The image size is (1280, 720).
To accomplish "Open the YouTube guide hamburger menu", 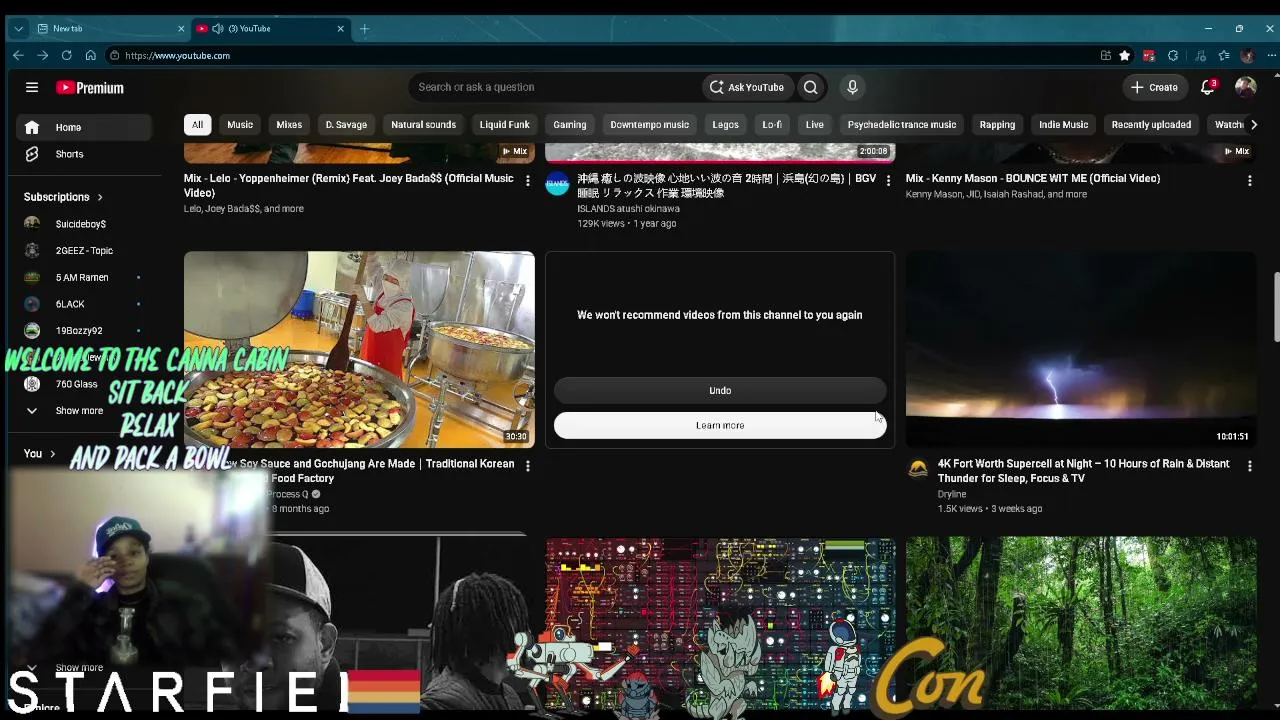I will 32,88.
